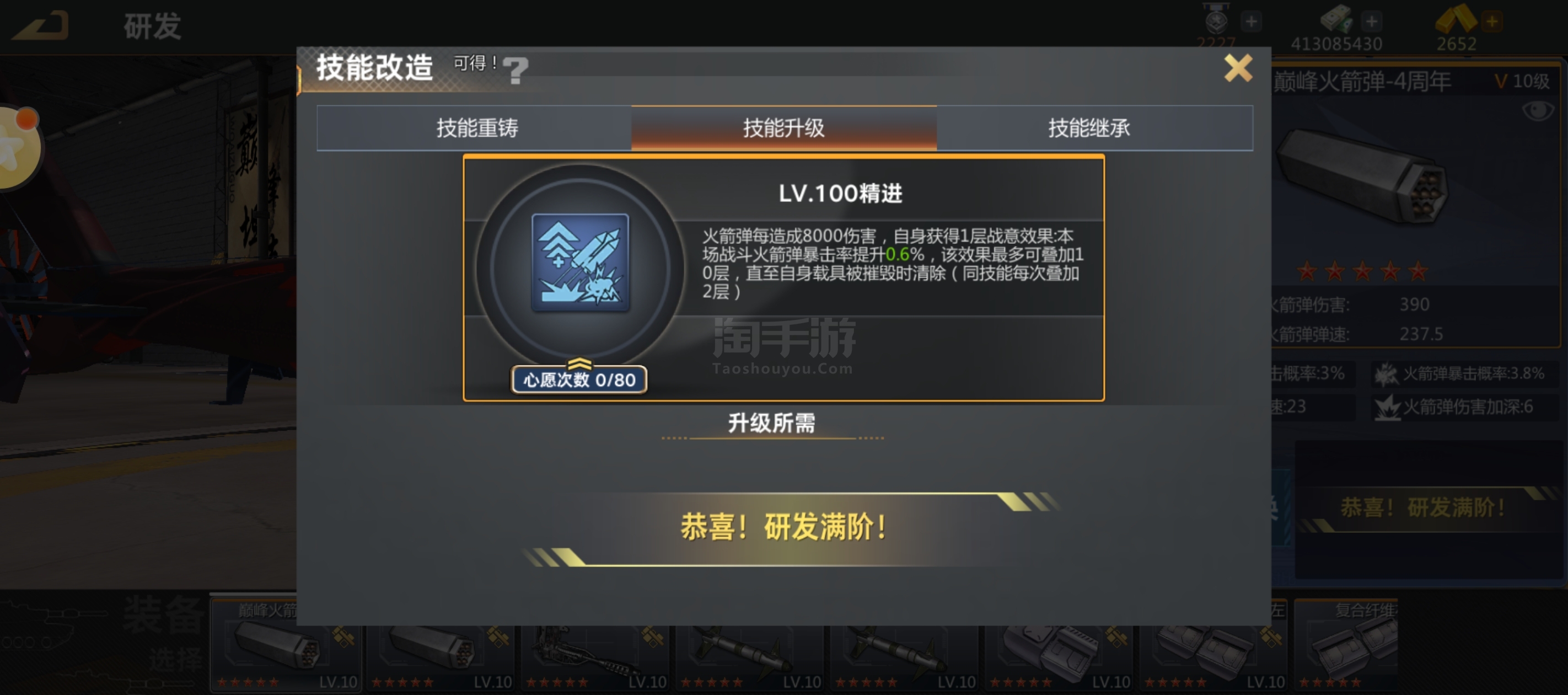The width and height of the screenshot is (1568, 695).
Task: Add gold with the plus icon
Action: [1492, 22]
